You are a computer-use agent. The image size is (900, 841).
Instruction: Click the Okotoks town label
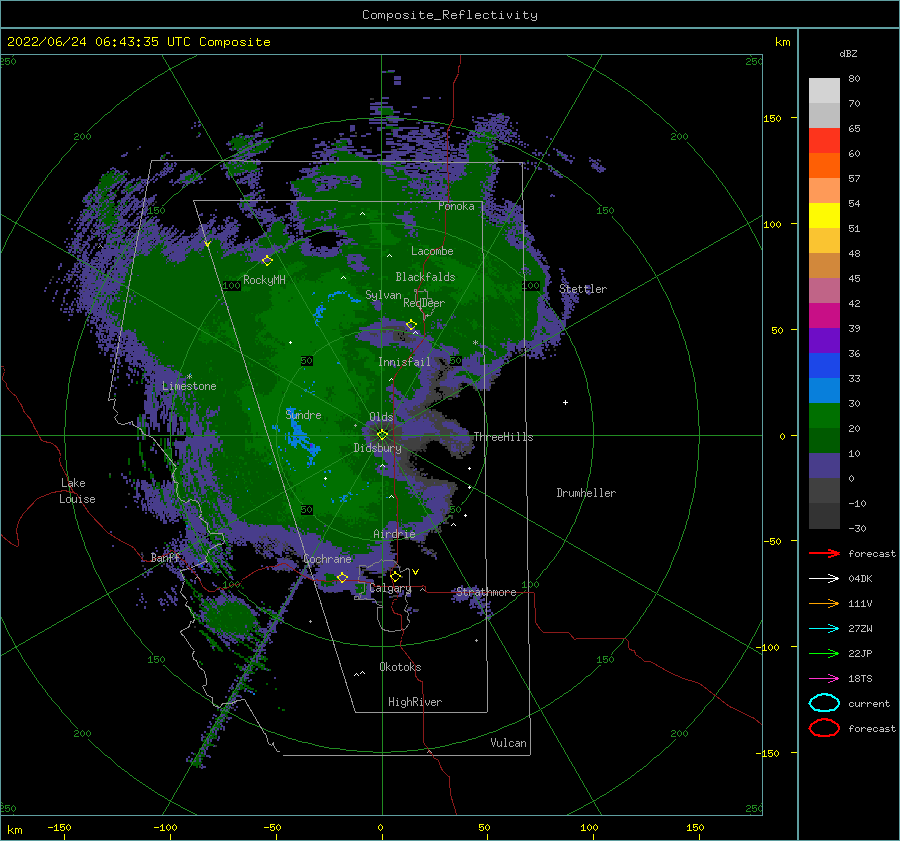coord(400,667)
